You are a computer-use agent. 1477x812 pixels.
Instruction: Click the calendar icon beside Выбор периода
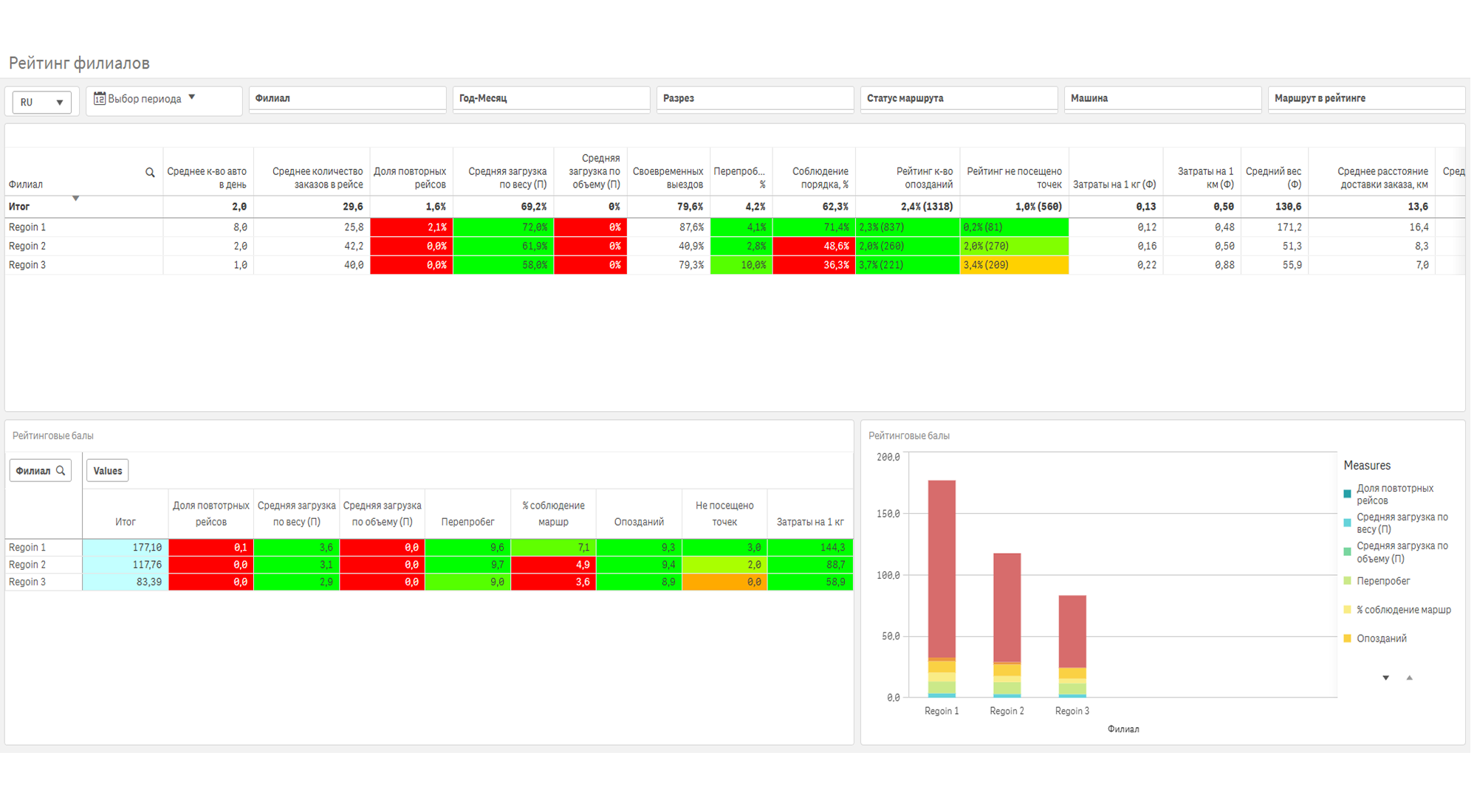(100, 98)
